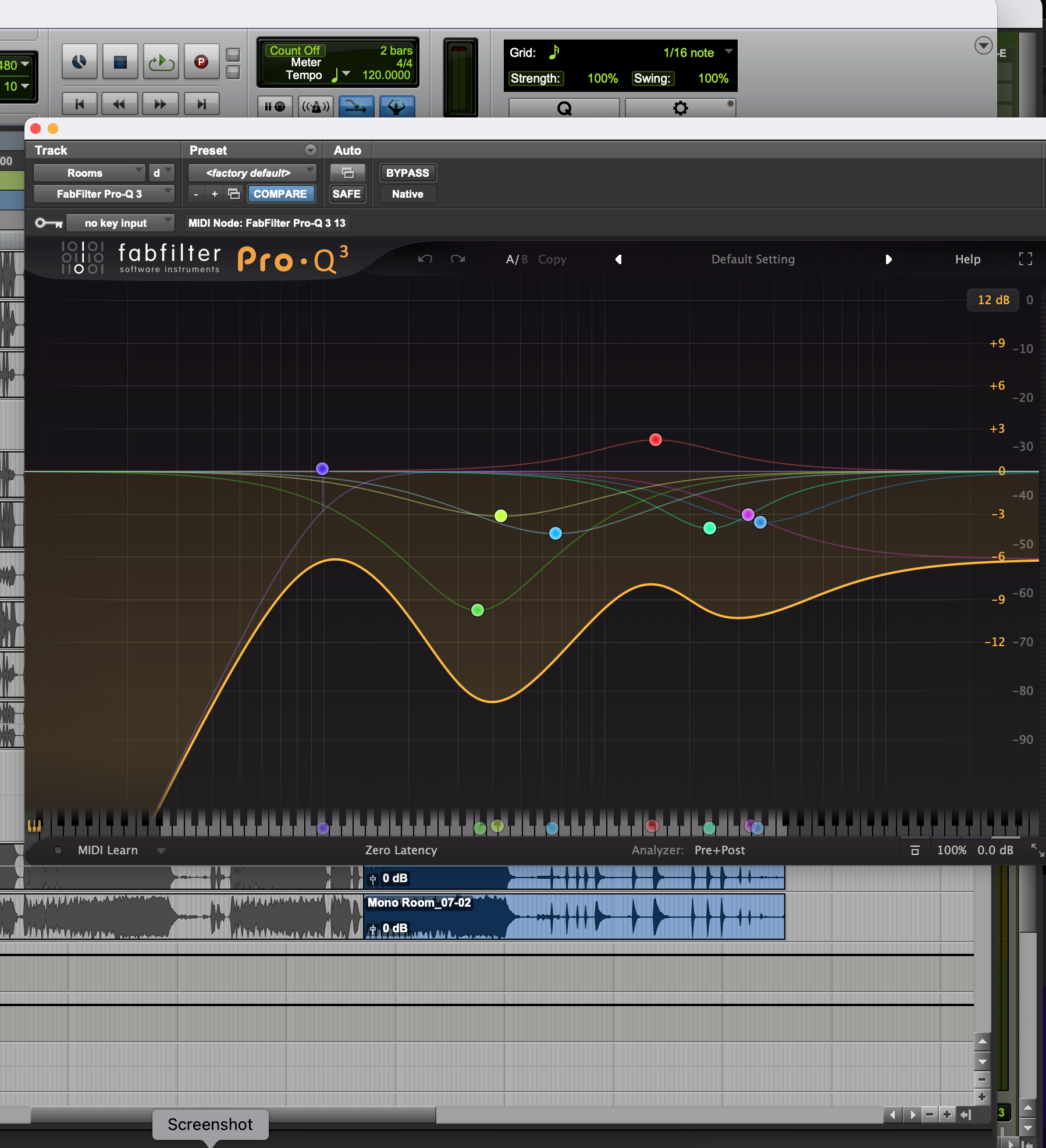The height and width of the screenshot is (1148, 1046).
Task: Click the Rewind transport button
Action: [119, 104]
